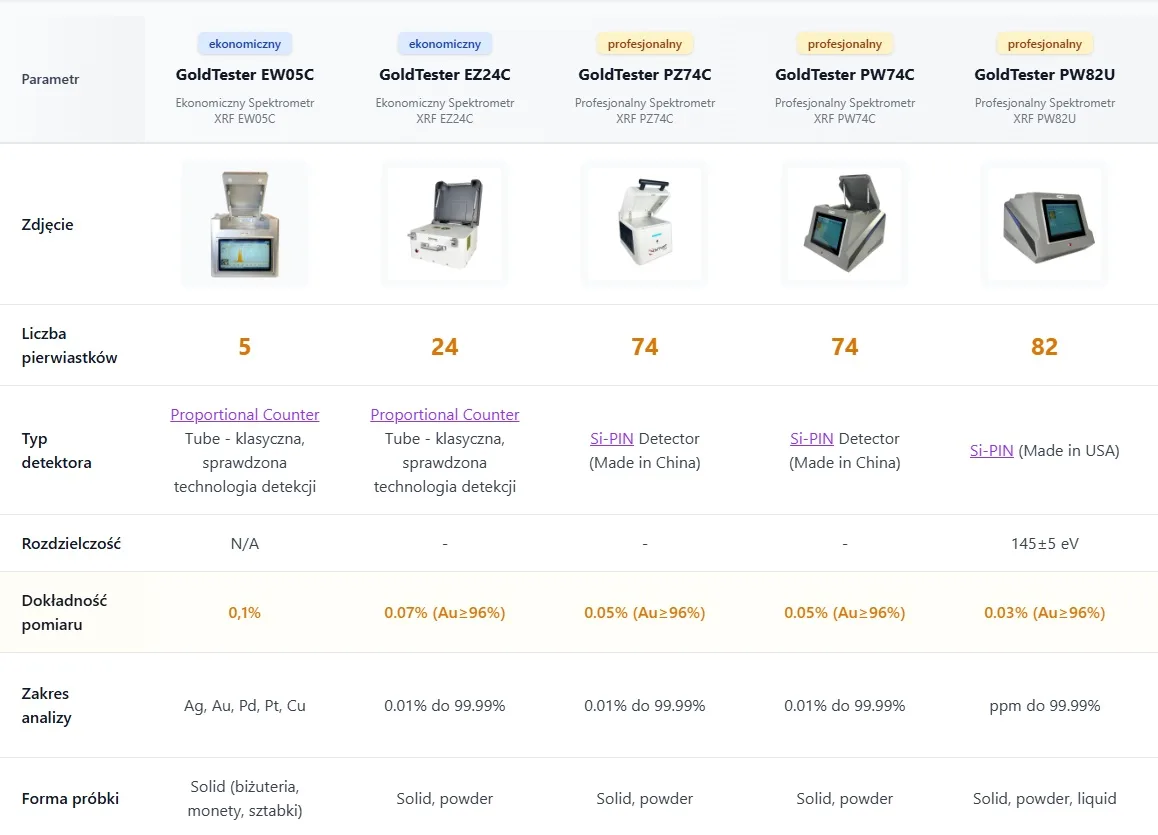The image size is (1158, 835).
Task: Open the GoldTester PW74C product image
Action: coord(845,224)
